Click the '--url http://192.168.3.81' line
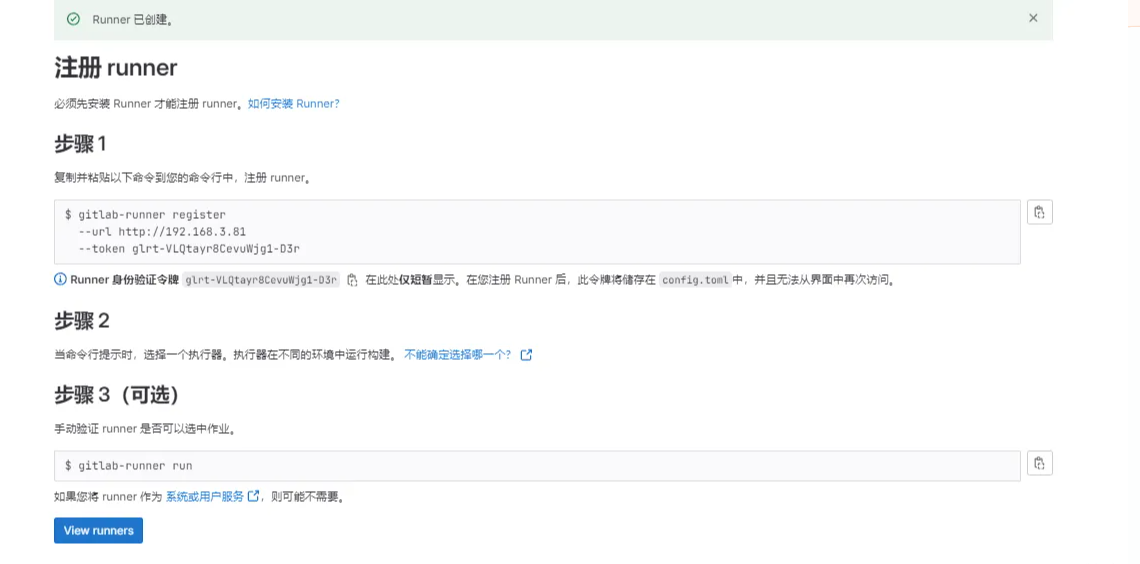 pos(162,232)
